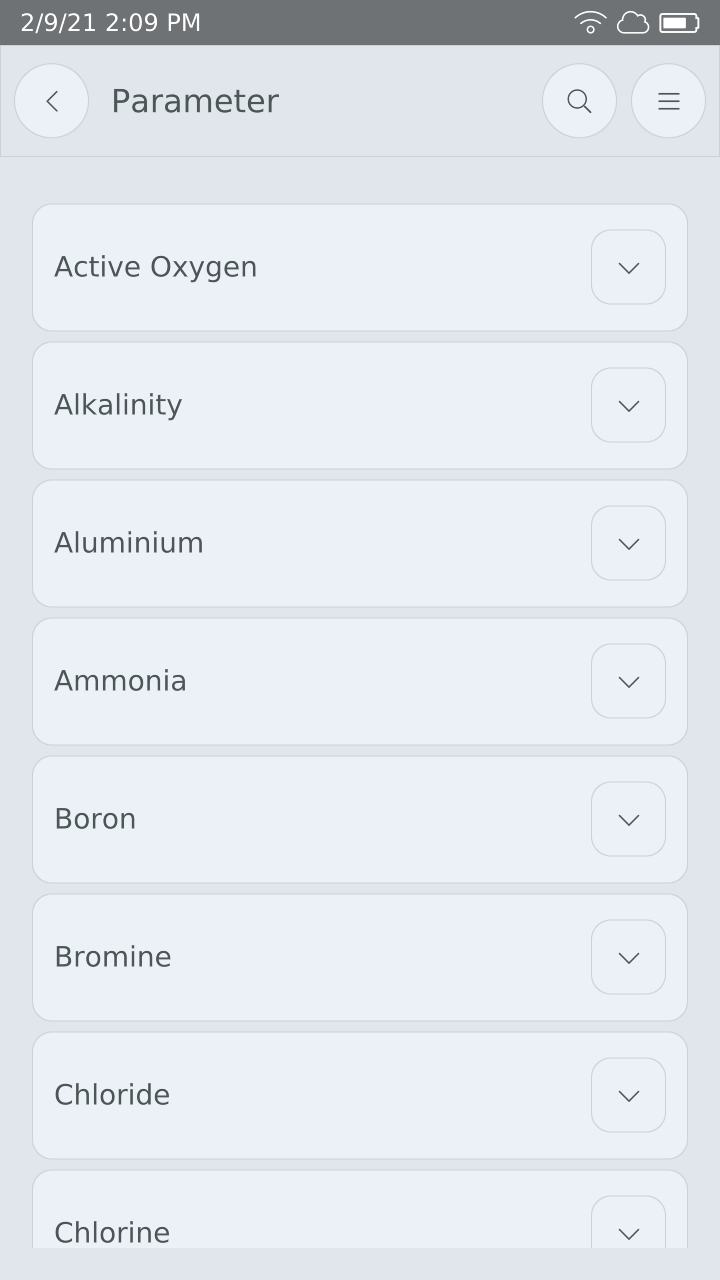Screen dimensions: 720x1280
Task: Expand the Active Oxygen chevron
Action: coord(628,267)
